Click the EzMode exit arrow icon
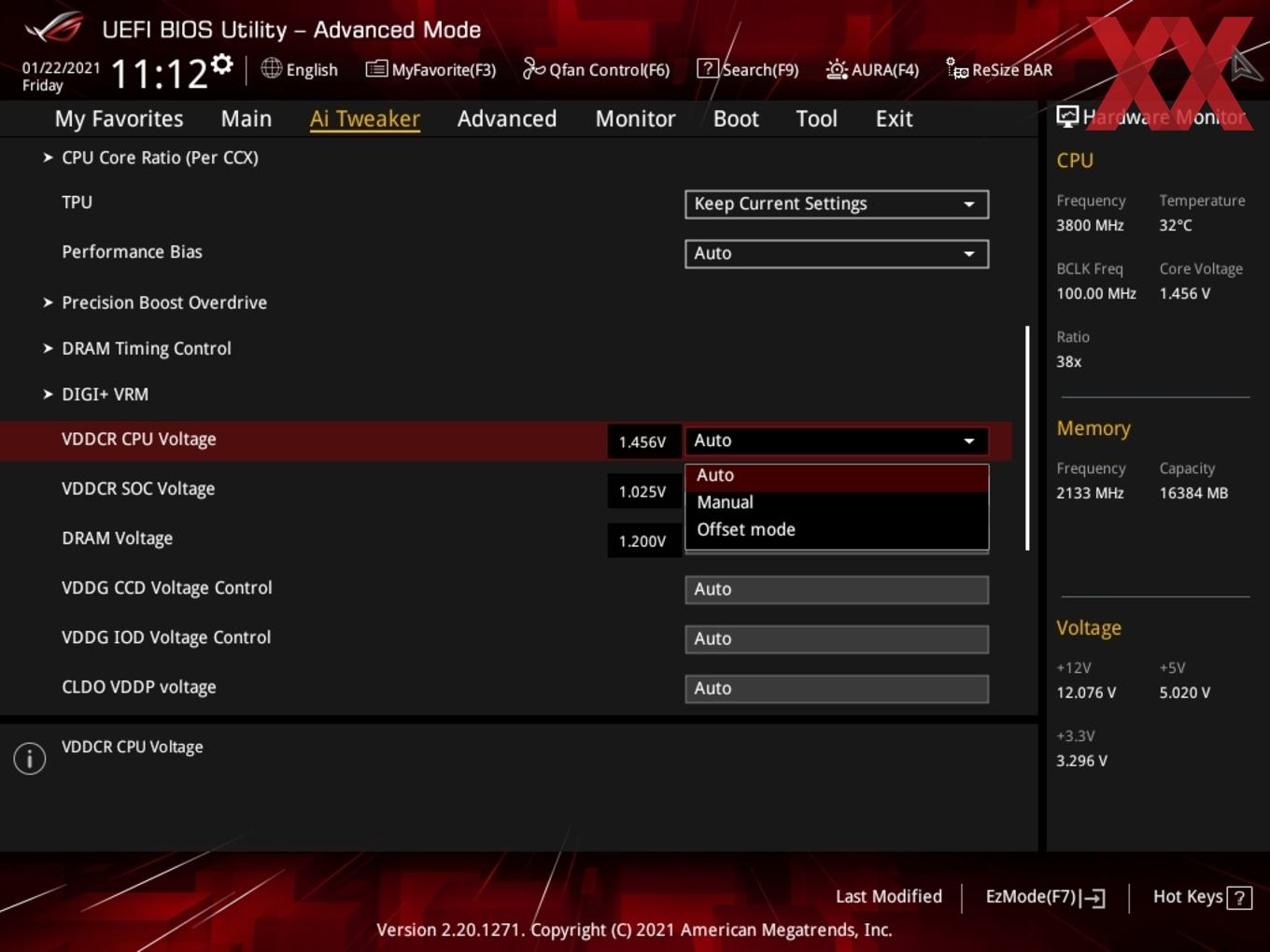Image resolution: width=1270 pixels, height=952 pixels. [x=1093, y=898]
